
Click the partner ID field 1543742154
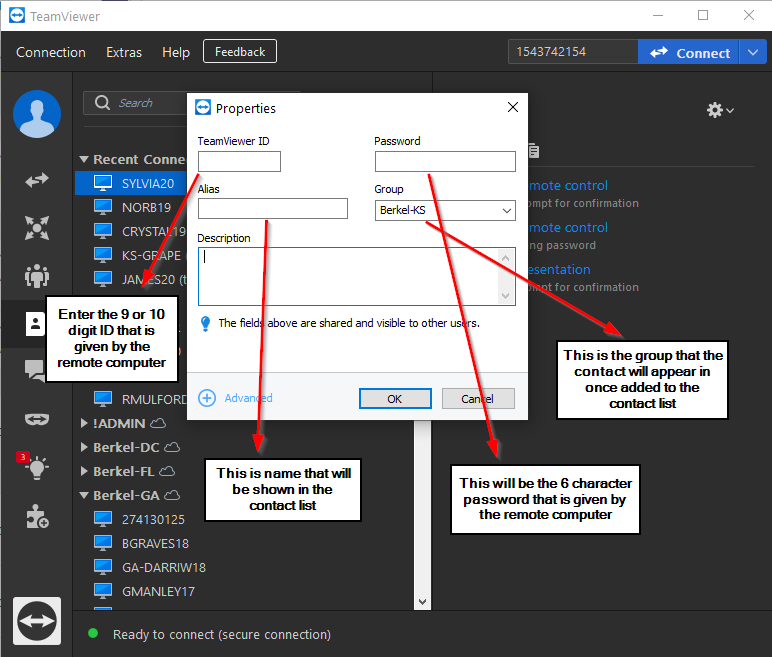pos(573,52)
